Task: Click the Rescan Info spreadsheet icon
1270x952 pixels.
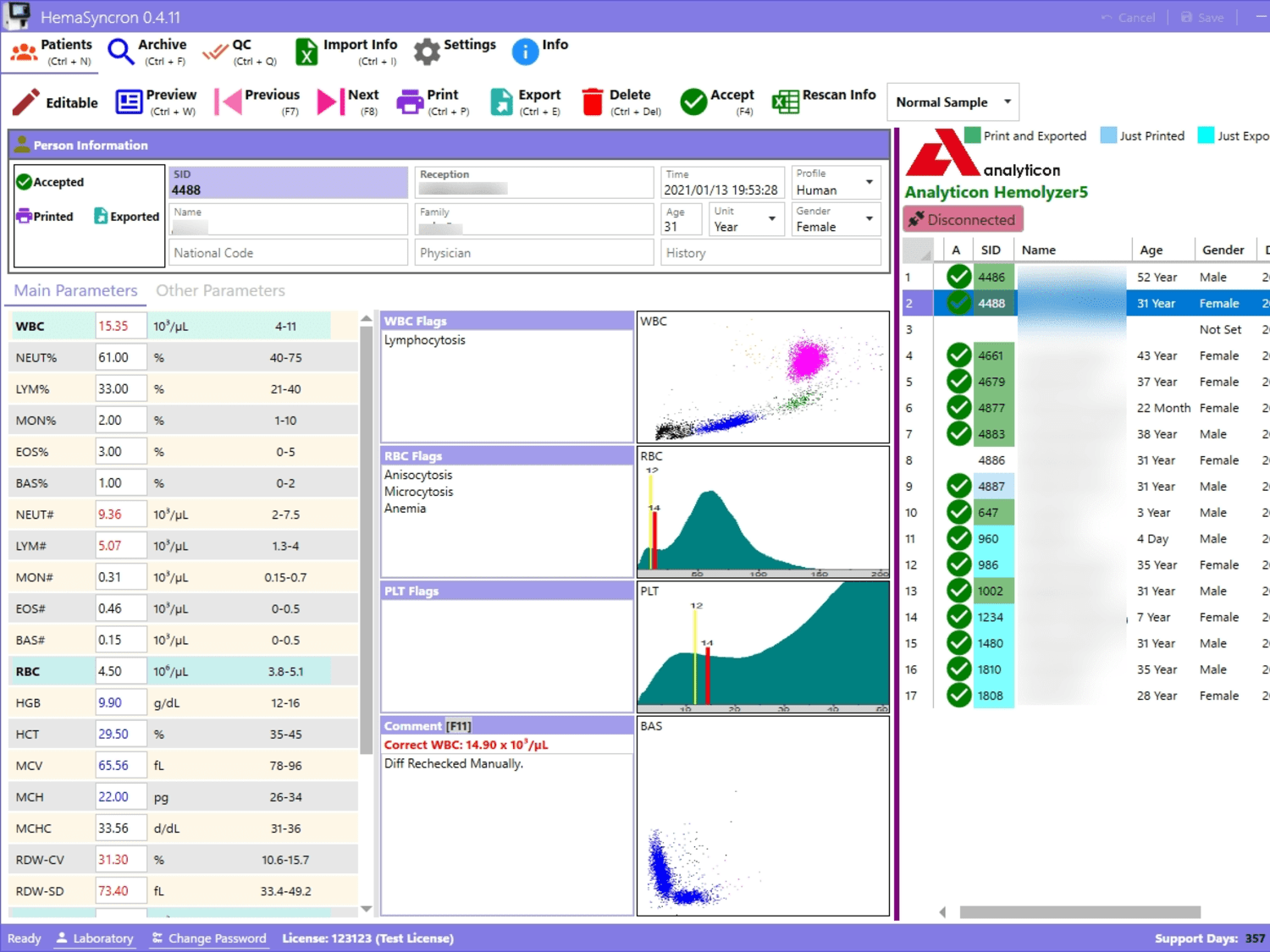Action: tap(785, 102)
